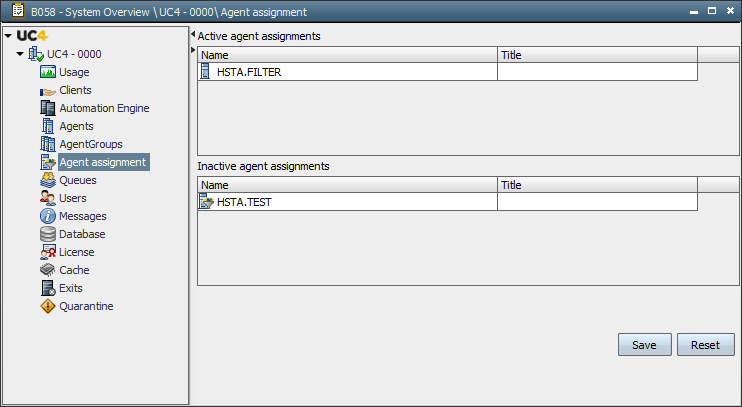Open the Cache tree entry

pyautogui.click(x=74, y=270)
